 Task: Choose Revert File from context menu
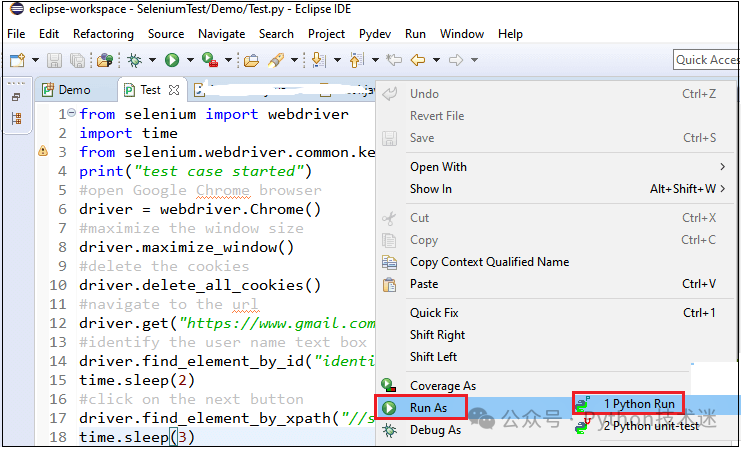(x=556, y=116)
